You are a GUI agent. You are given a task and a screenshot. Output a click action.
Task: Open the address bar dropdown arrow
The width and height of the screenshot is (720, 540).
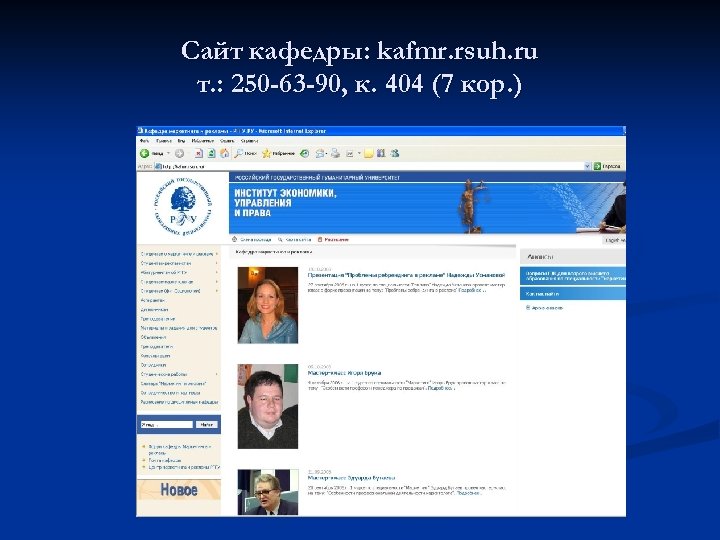point(587,166)
